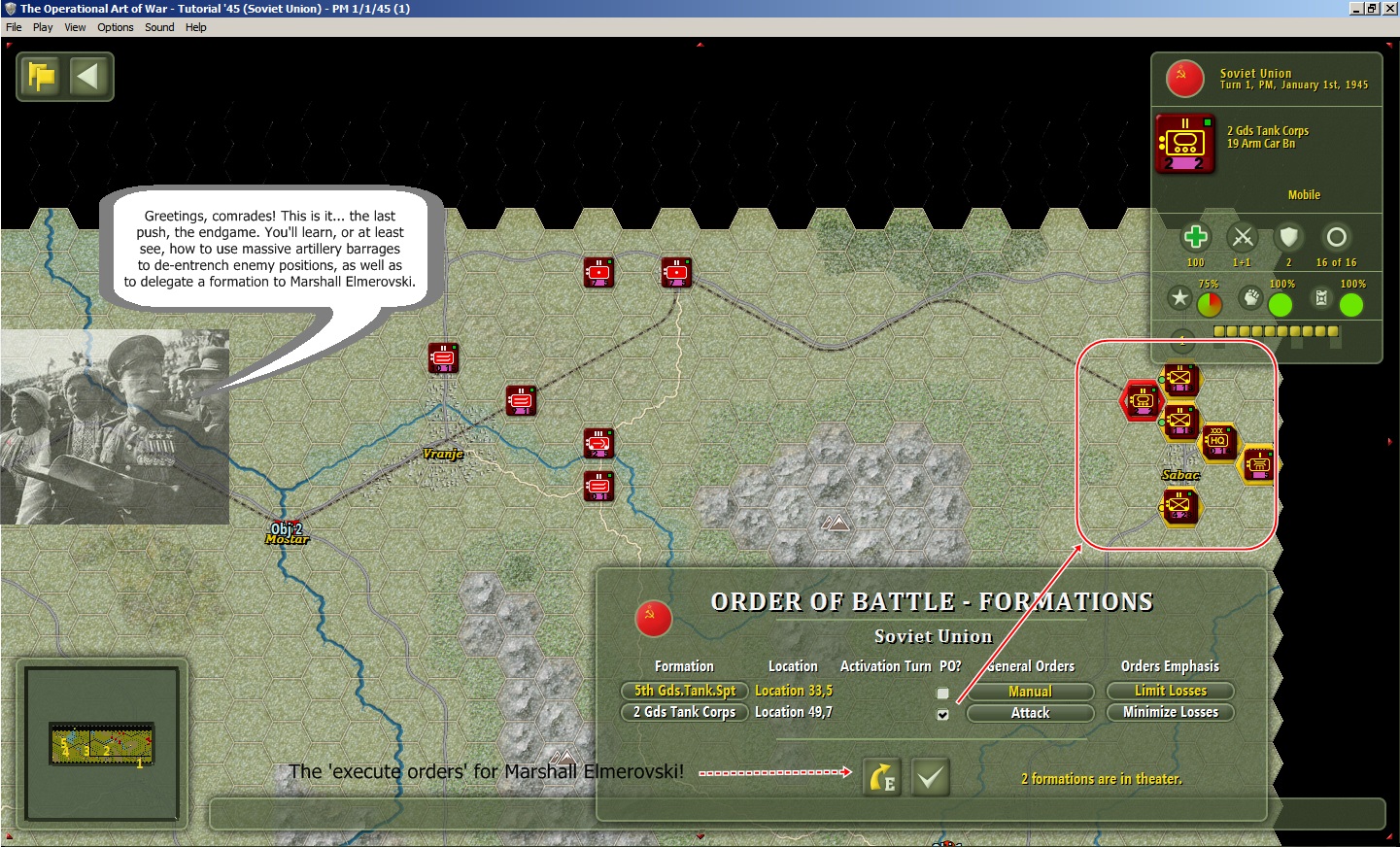Click the green plus health icon
1400x847 pixels.
click(x=1196, y=237)
